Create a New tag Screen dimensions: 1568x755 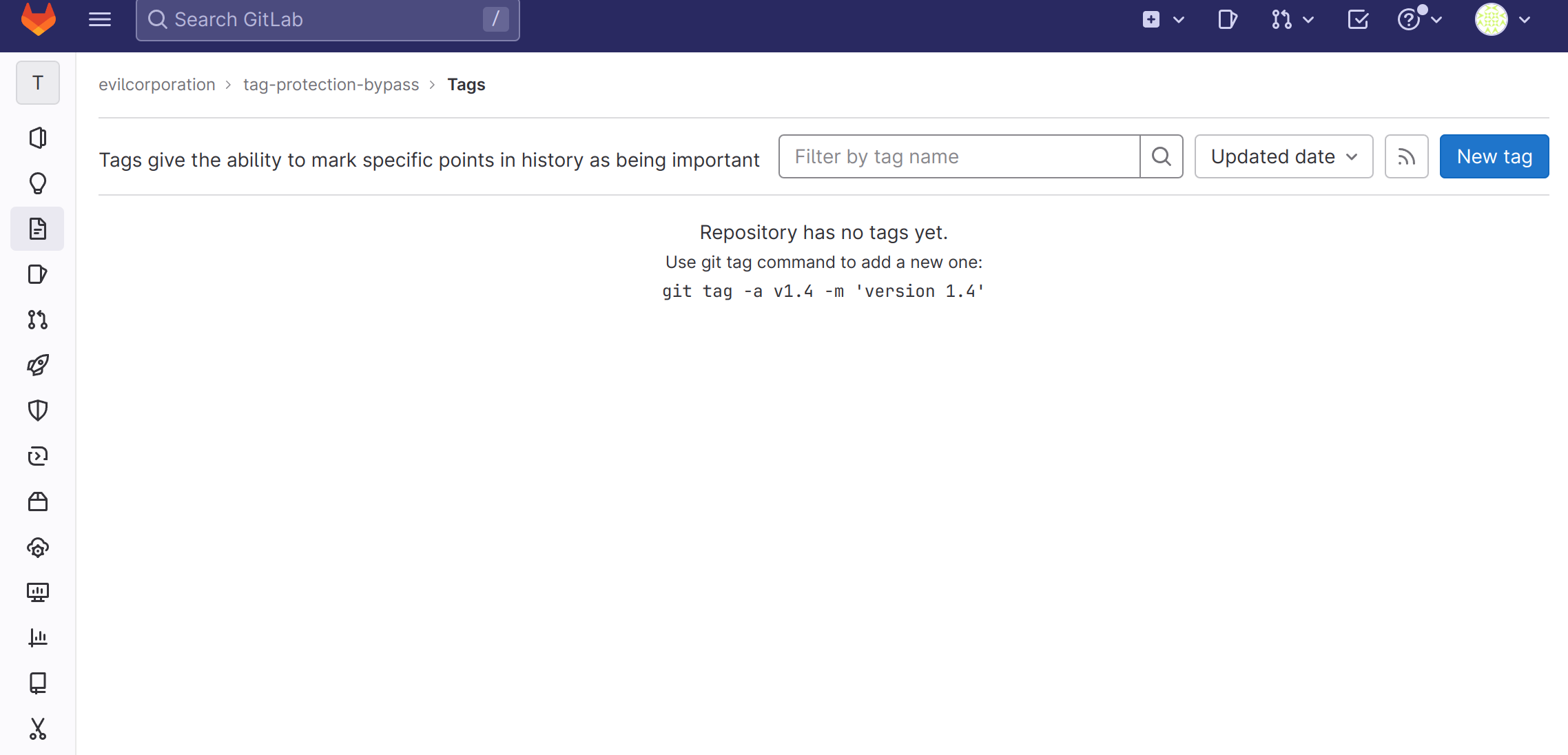(1494, 156)
